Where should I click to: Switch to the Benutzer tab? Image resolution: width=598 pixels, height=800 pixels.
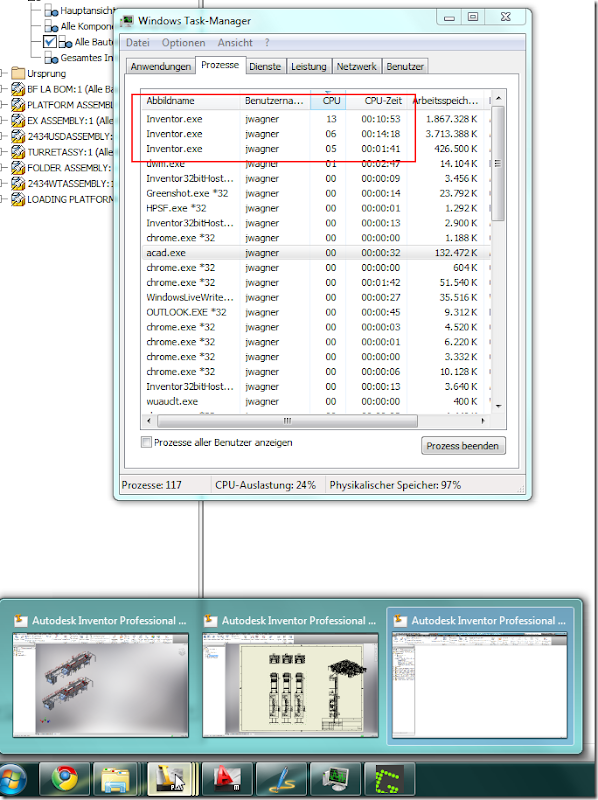click(405, 67)
